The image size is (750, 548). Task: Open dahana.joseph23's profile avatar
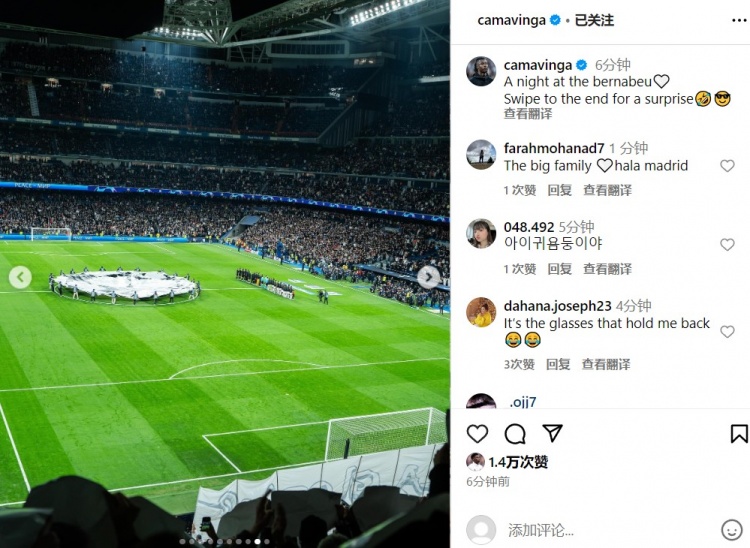pos(481,312)
